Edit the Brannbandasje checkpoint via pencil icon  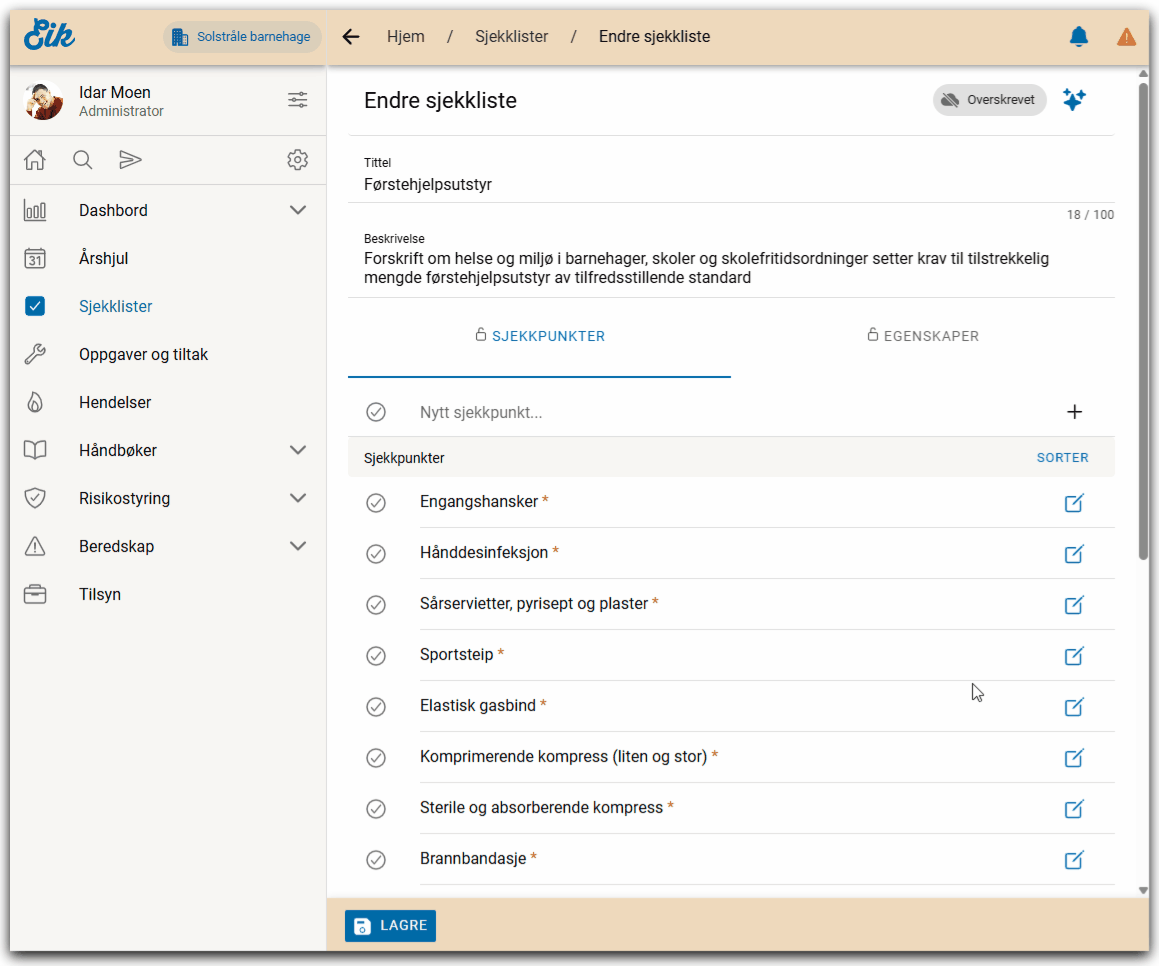pyautogui.click(x=1074, y=860)
